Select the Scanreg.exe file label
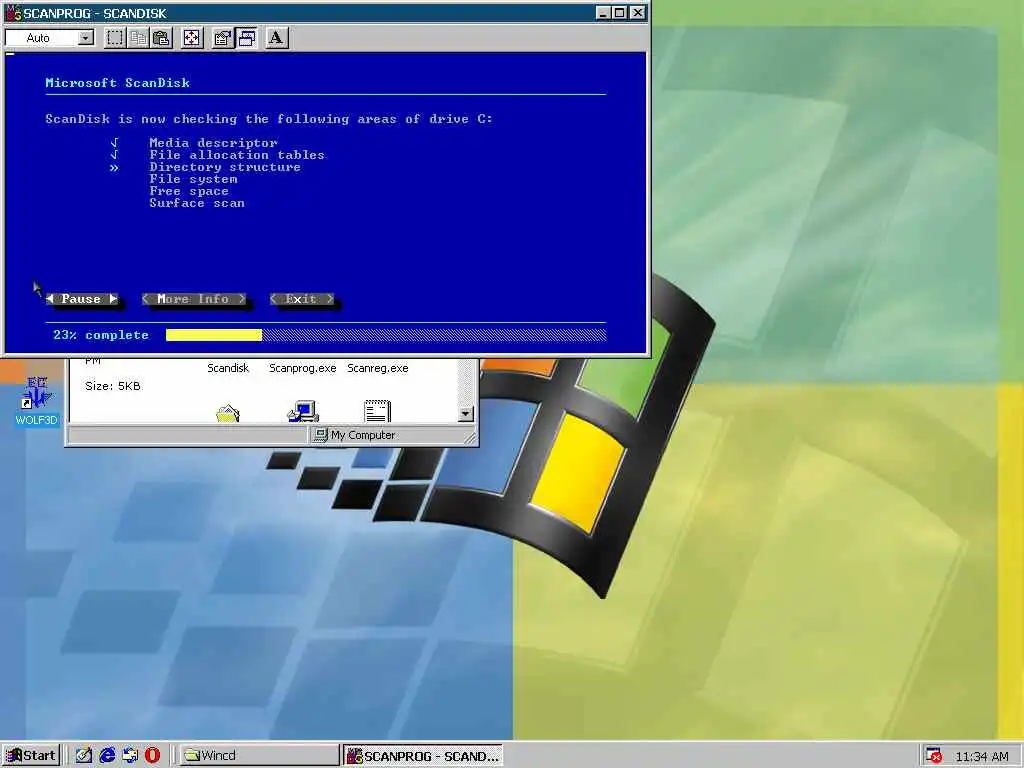The height and width of the screenshot is (768, 1024). tap(377, 368)
